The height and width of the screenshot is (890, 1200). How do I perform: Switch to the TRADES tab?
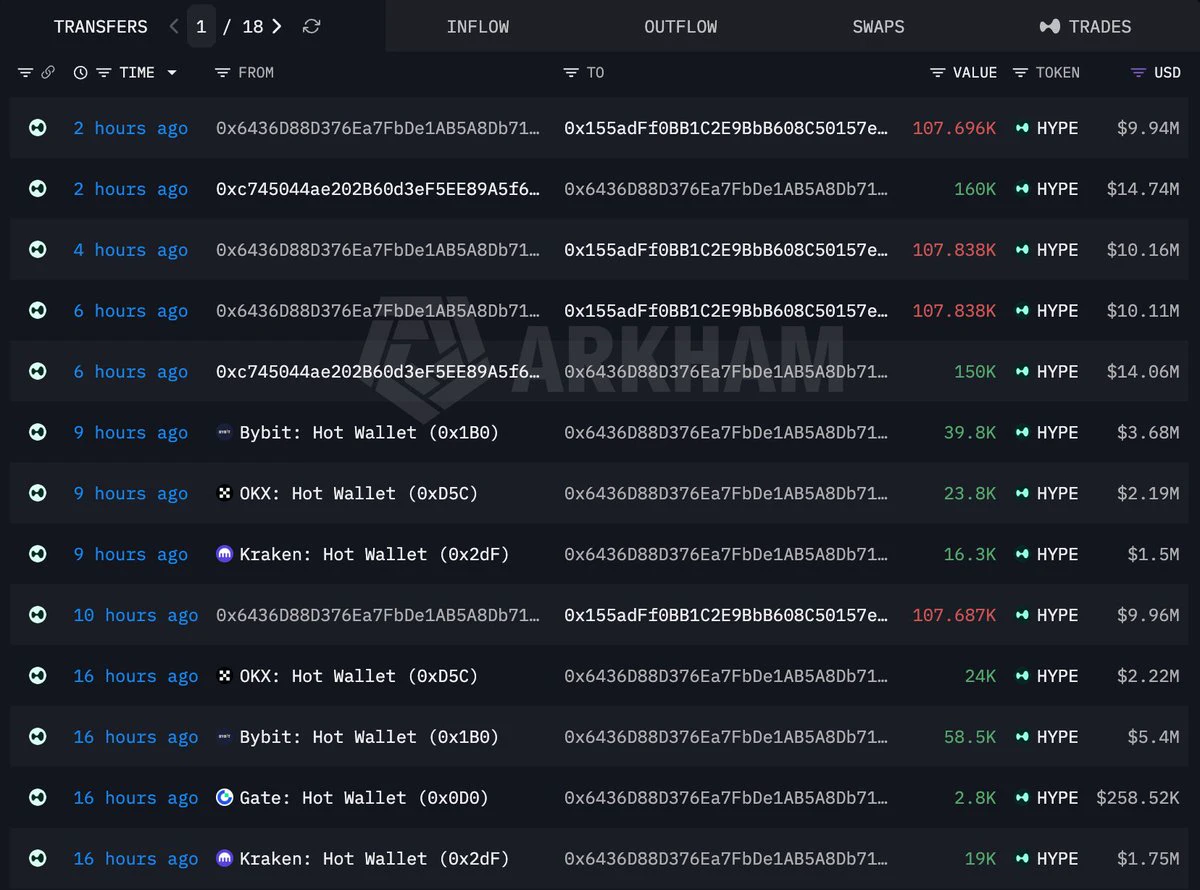[1085, 27]
